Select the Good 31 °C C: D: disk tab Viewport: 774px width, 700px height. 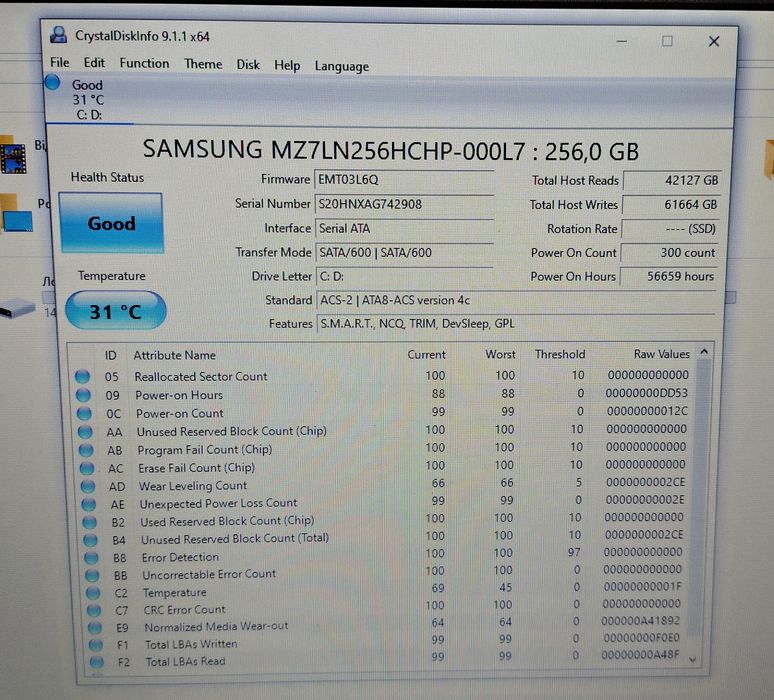[88, 100]
